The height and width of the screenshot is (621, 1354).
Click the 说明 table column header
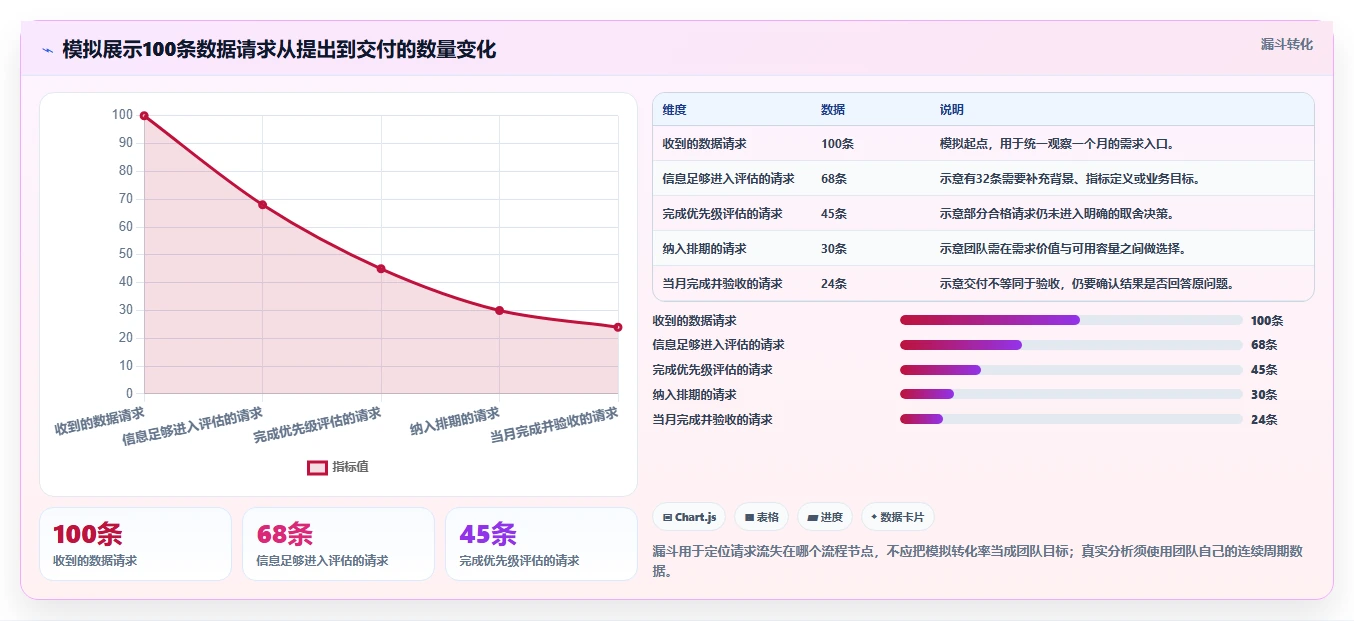pos(952,110)
